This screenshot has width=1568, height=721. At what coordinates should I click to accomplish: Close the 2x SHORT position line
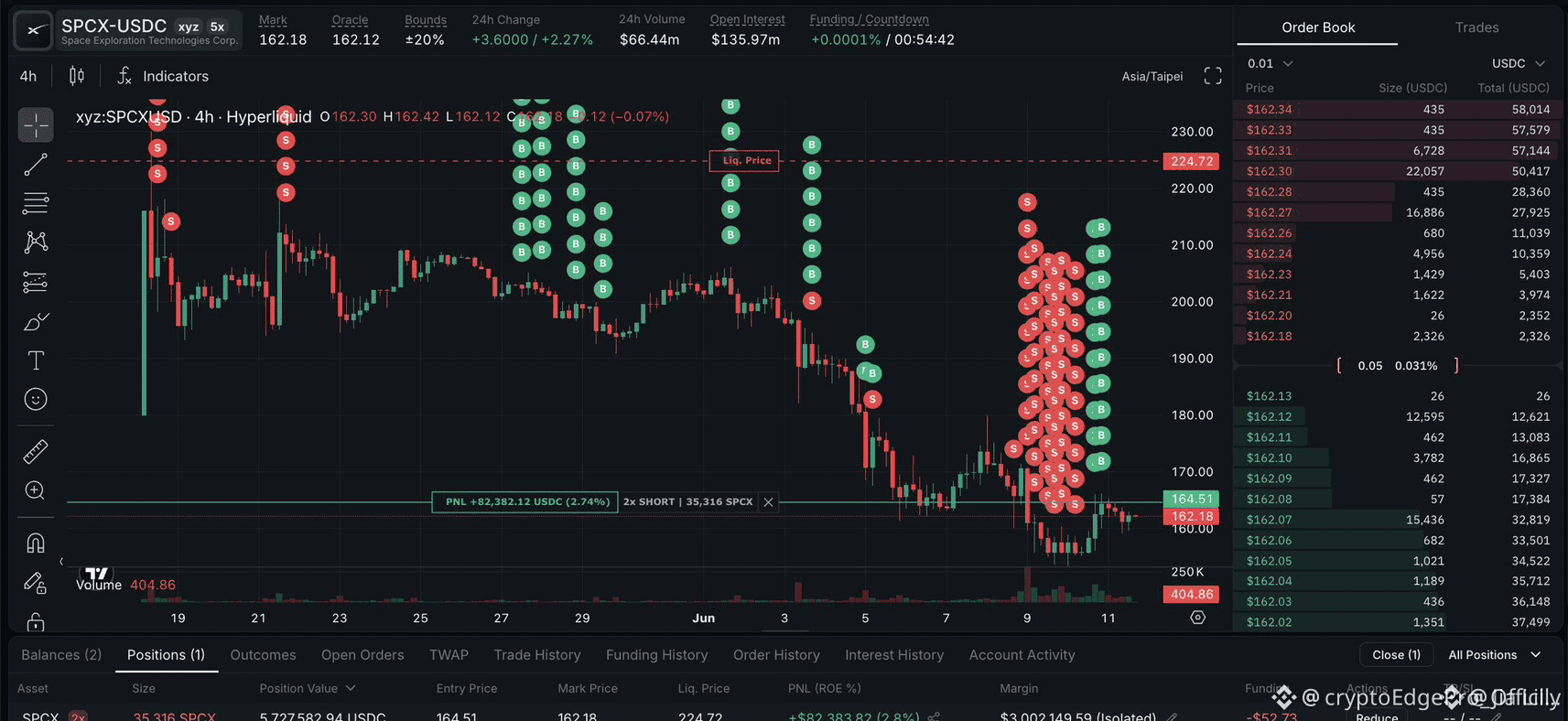click(x=769, y=501)
